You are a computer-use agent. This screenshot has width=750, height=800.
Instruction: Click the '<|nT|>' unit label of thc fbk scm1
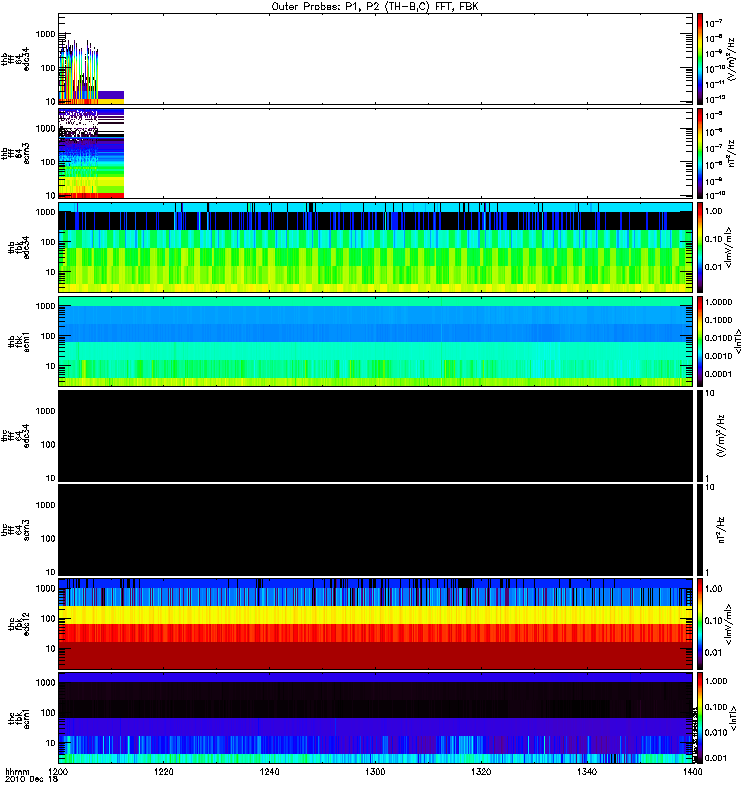[734, 718]
